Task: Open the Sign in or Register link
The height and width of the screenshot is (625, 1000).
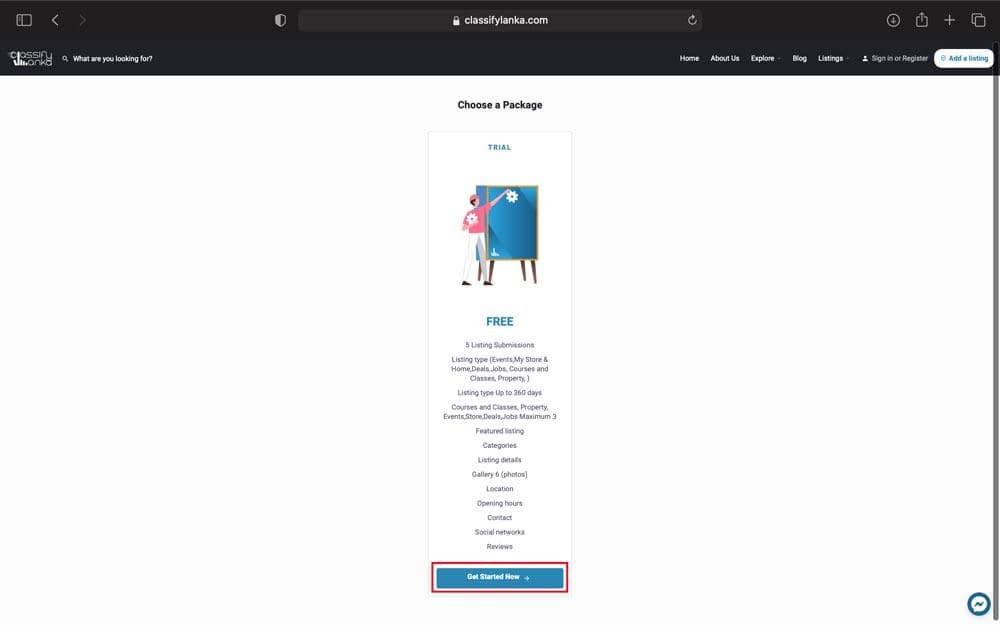Action: pos(895,59)
